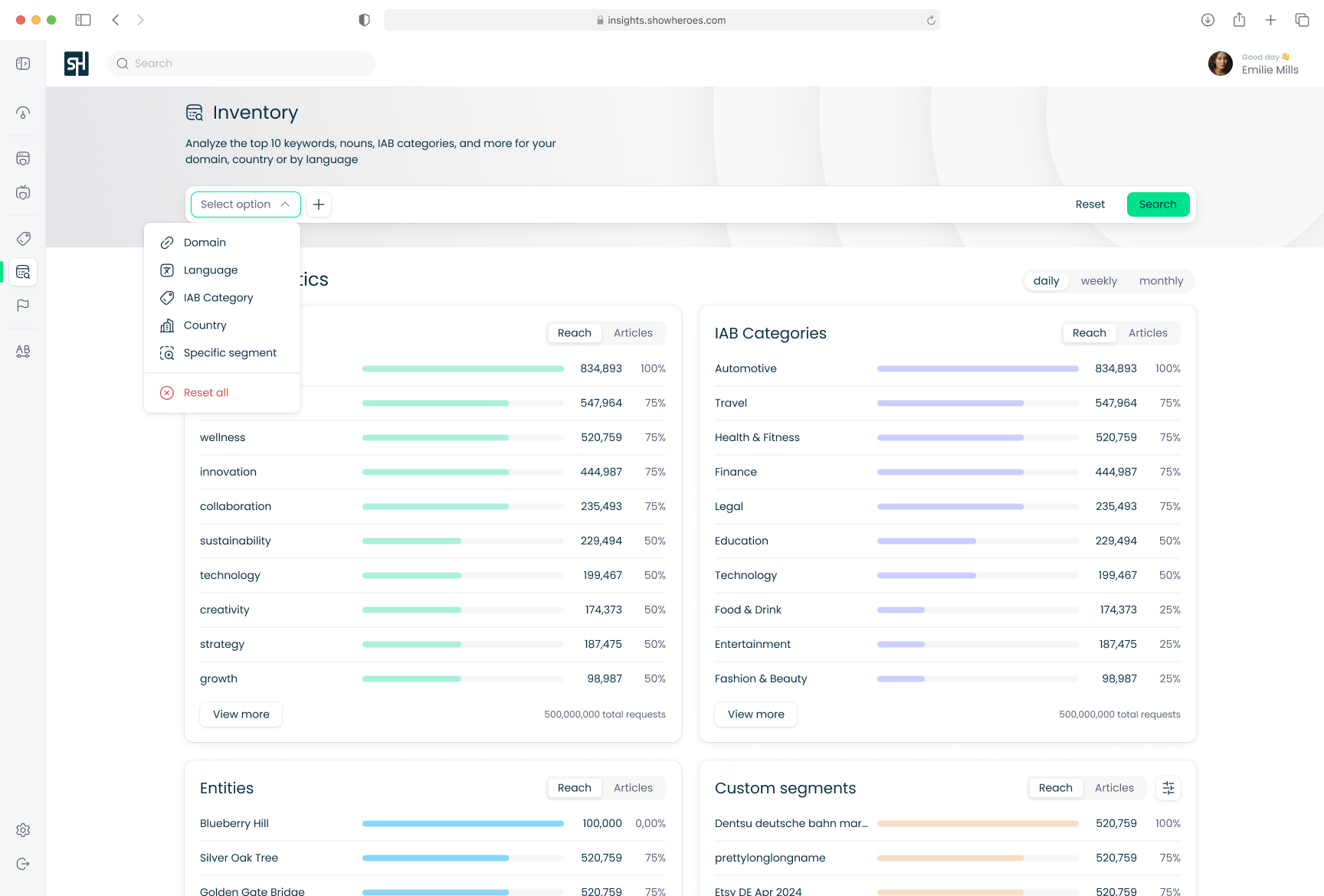Switch statistics period to weekly
The image size is (1324, 896).
point(1099,281)
